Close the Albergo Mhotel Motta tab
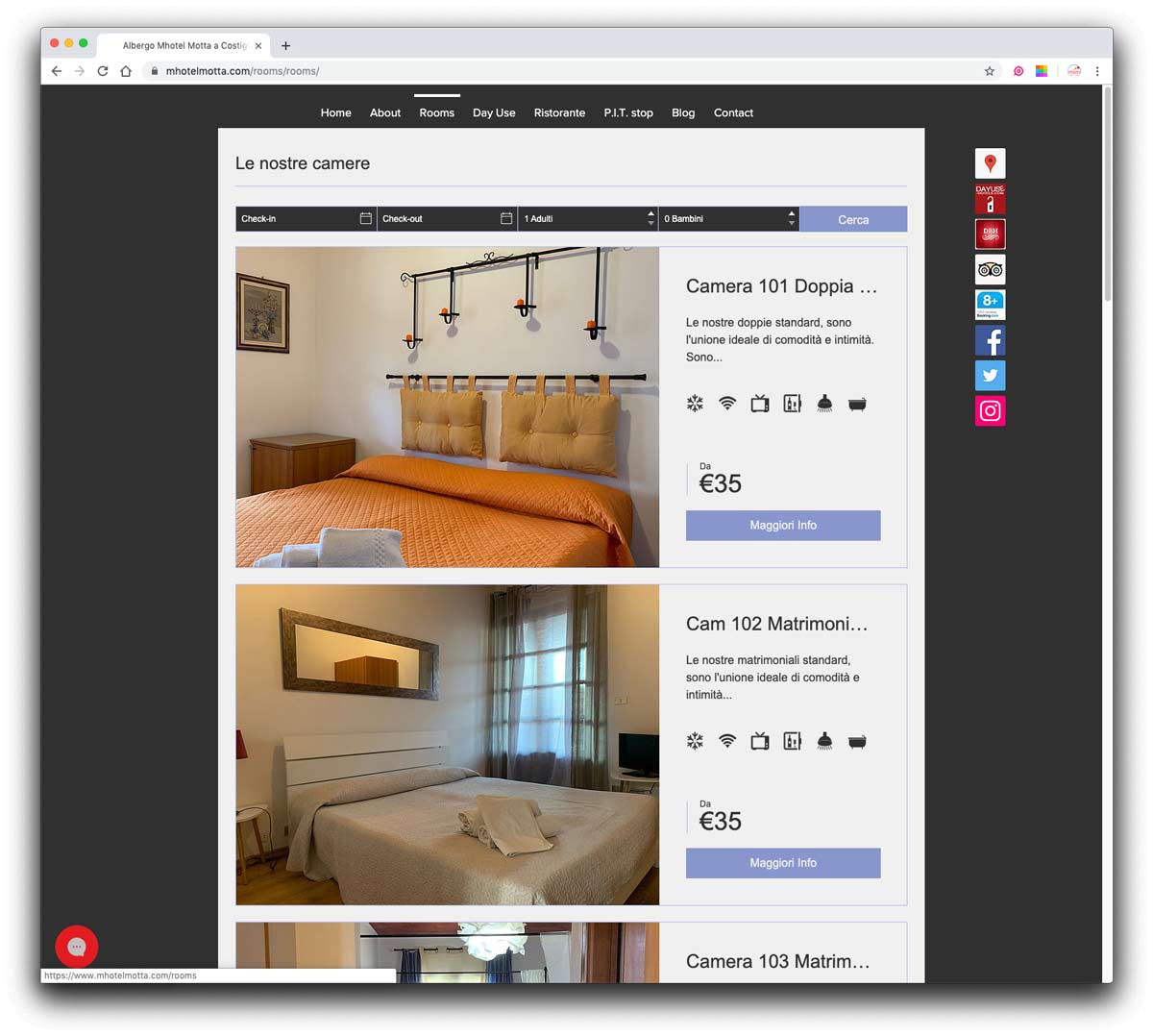Viewport: 1153px width, 1036px height. pos(258,45)
